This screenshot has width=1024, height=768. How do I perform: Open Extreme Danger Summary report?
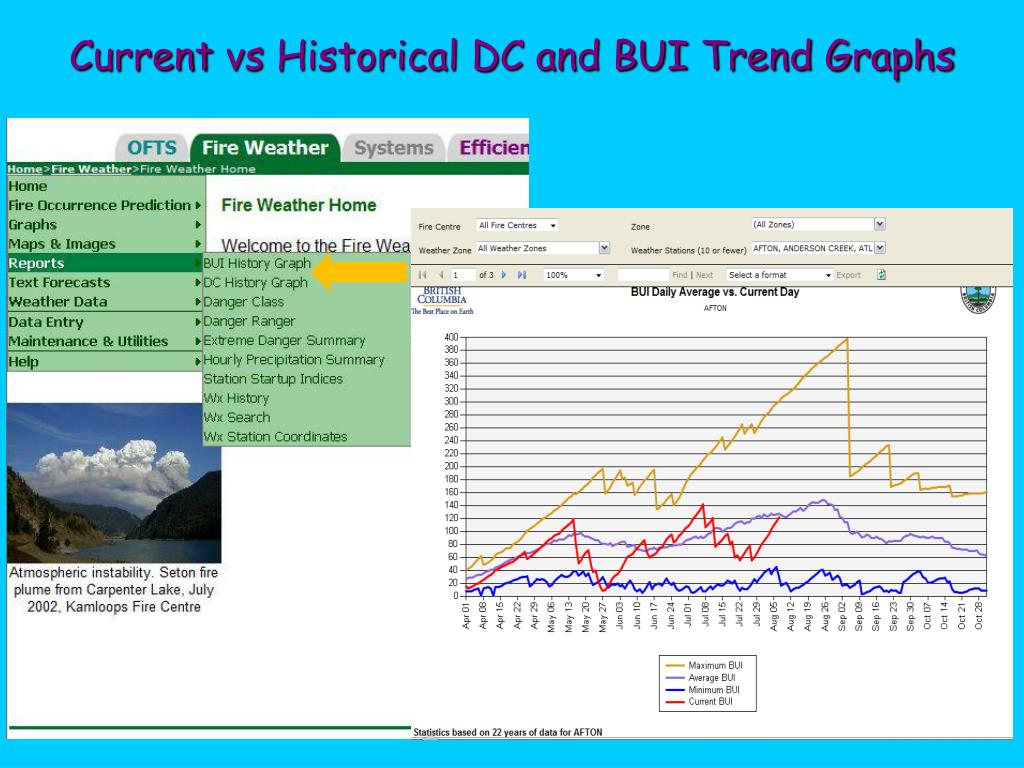[x=284, y=340]
